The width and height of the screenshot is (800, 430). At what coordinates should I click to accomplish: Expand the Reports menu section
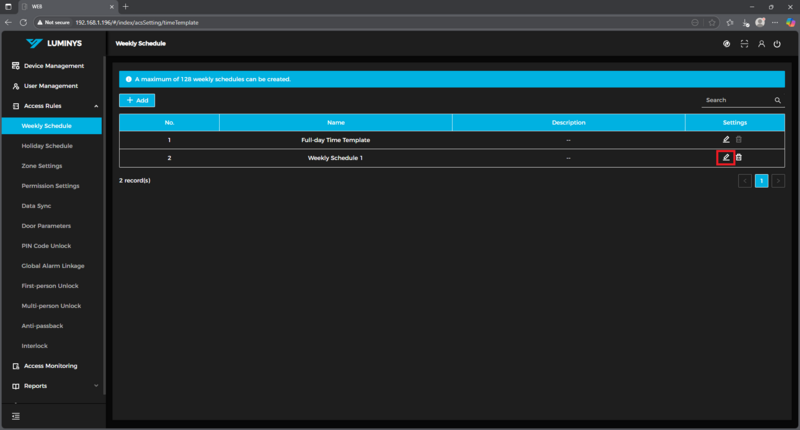tap(96, 386)
